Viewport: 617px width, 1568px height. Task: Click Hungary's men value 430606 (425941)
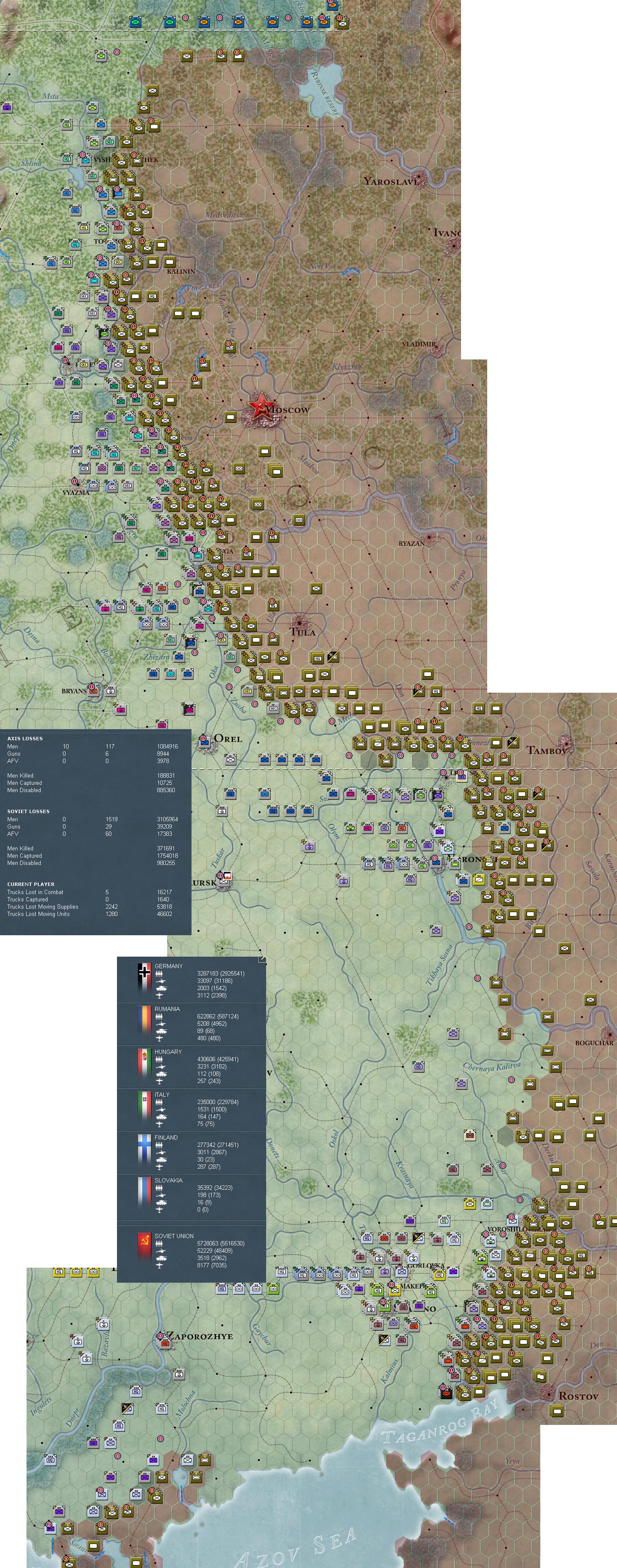219,1059
